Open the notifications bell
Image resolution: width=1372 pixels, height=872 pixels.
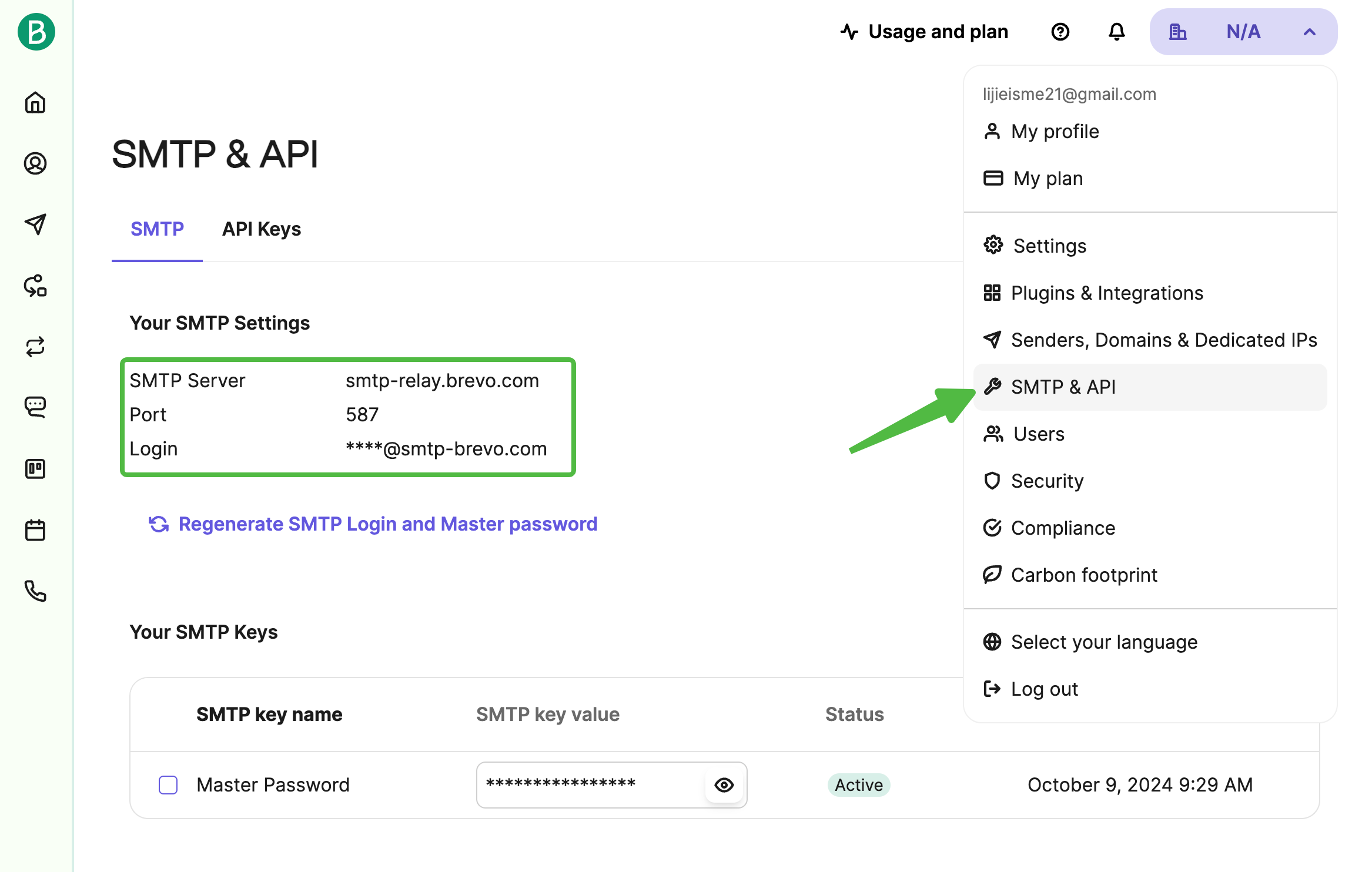click(1116, 32)
